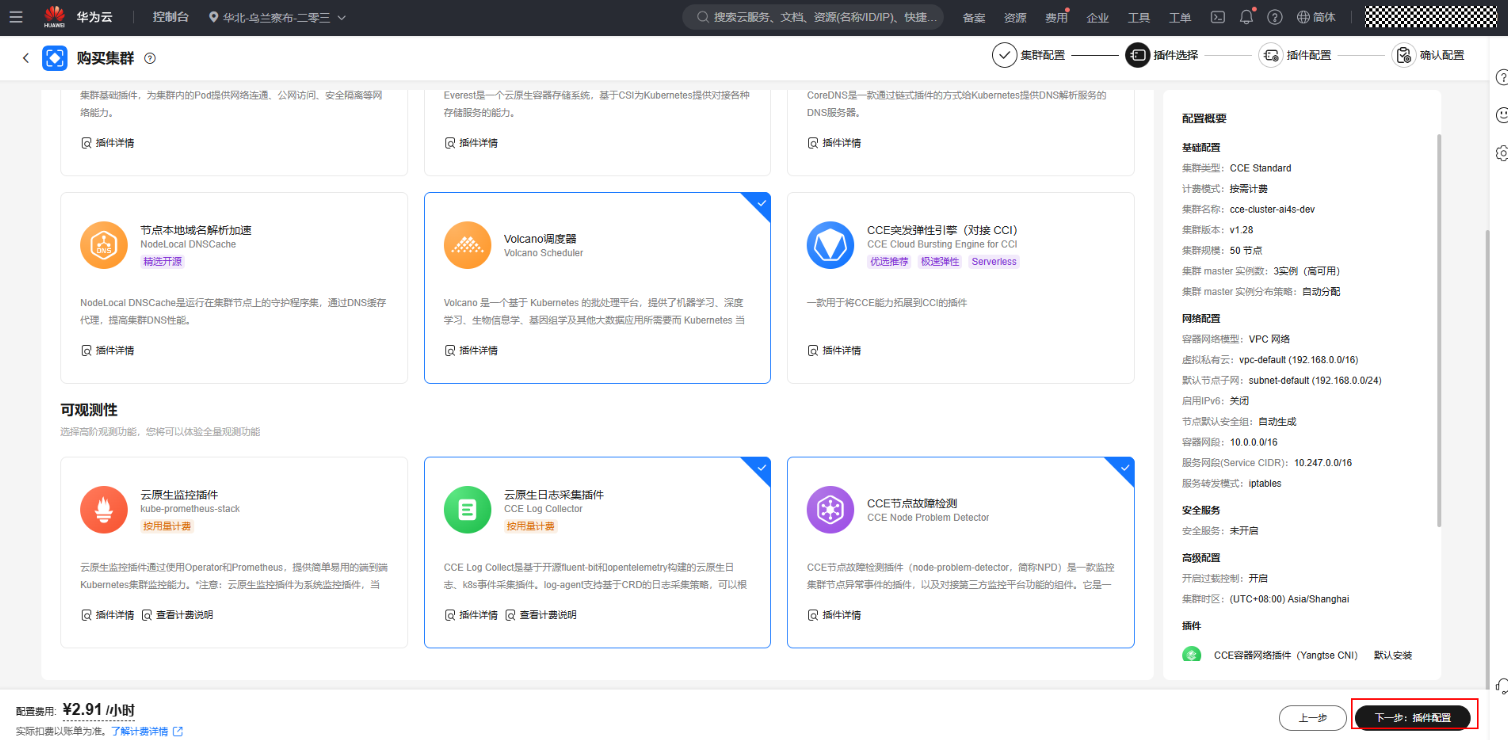
Task: Click the 极速弹性 tag
Action: (939, 262)
